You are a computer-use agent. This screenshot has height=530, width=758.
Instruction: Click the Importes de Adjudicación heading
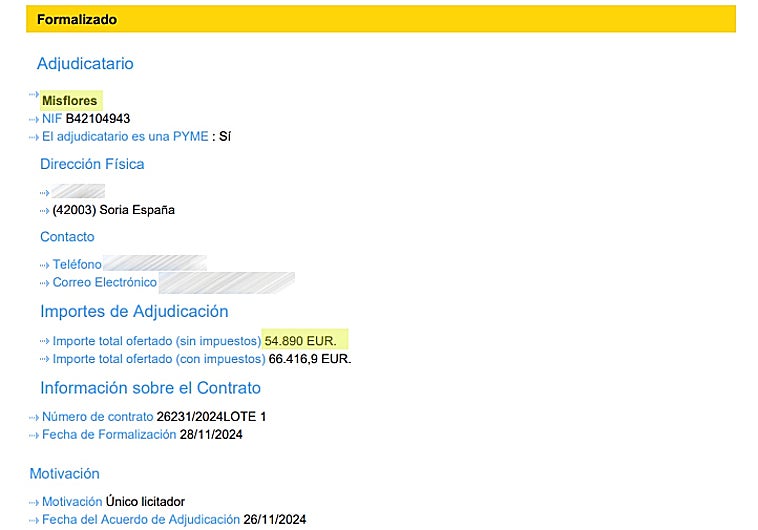pyautogui.click(x=134, y=311)
